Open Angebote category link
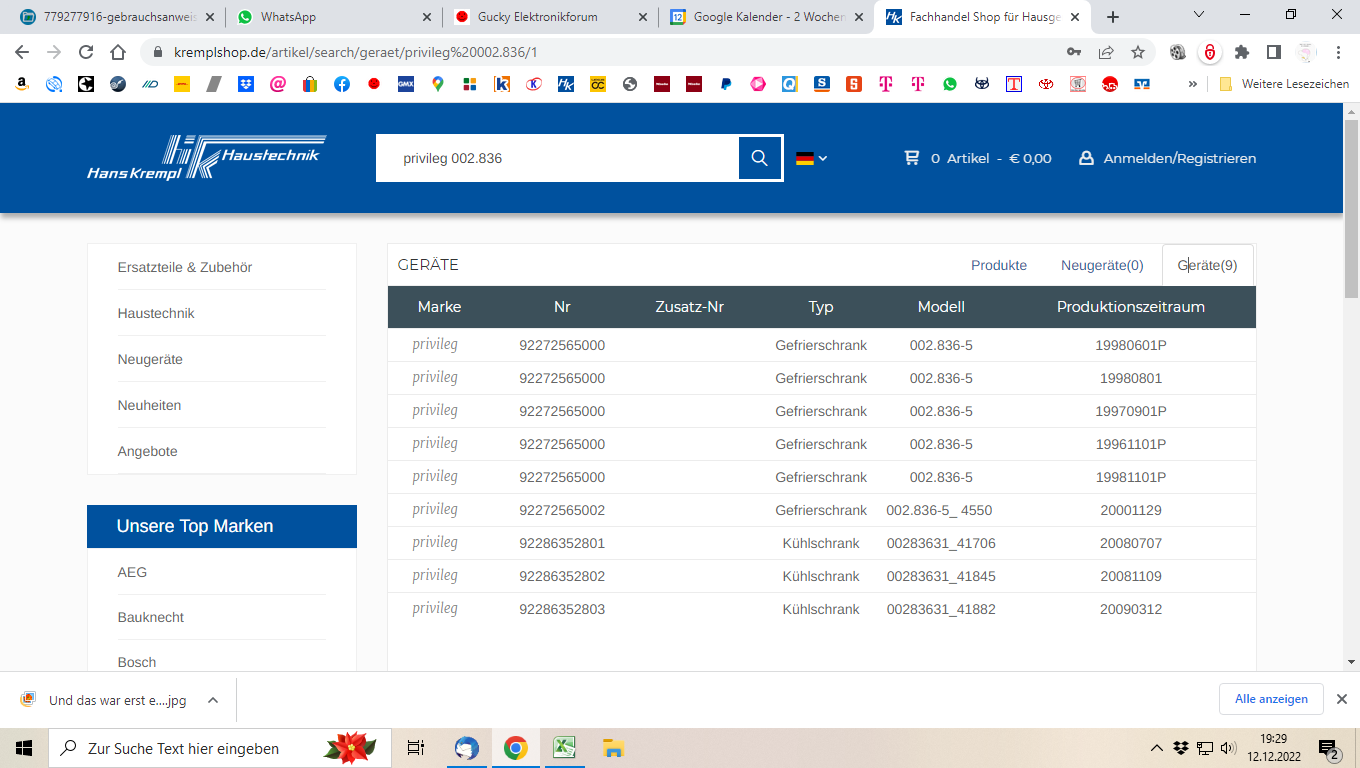The image size is (1360, 768). pyautogui.click(x=148, y=451)
